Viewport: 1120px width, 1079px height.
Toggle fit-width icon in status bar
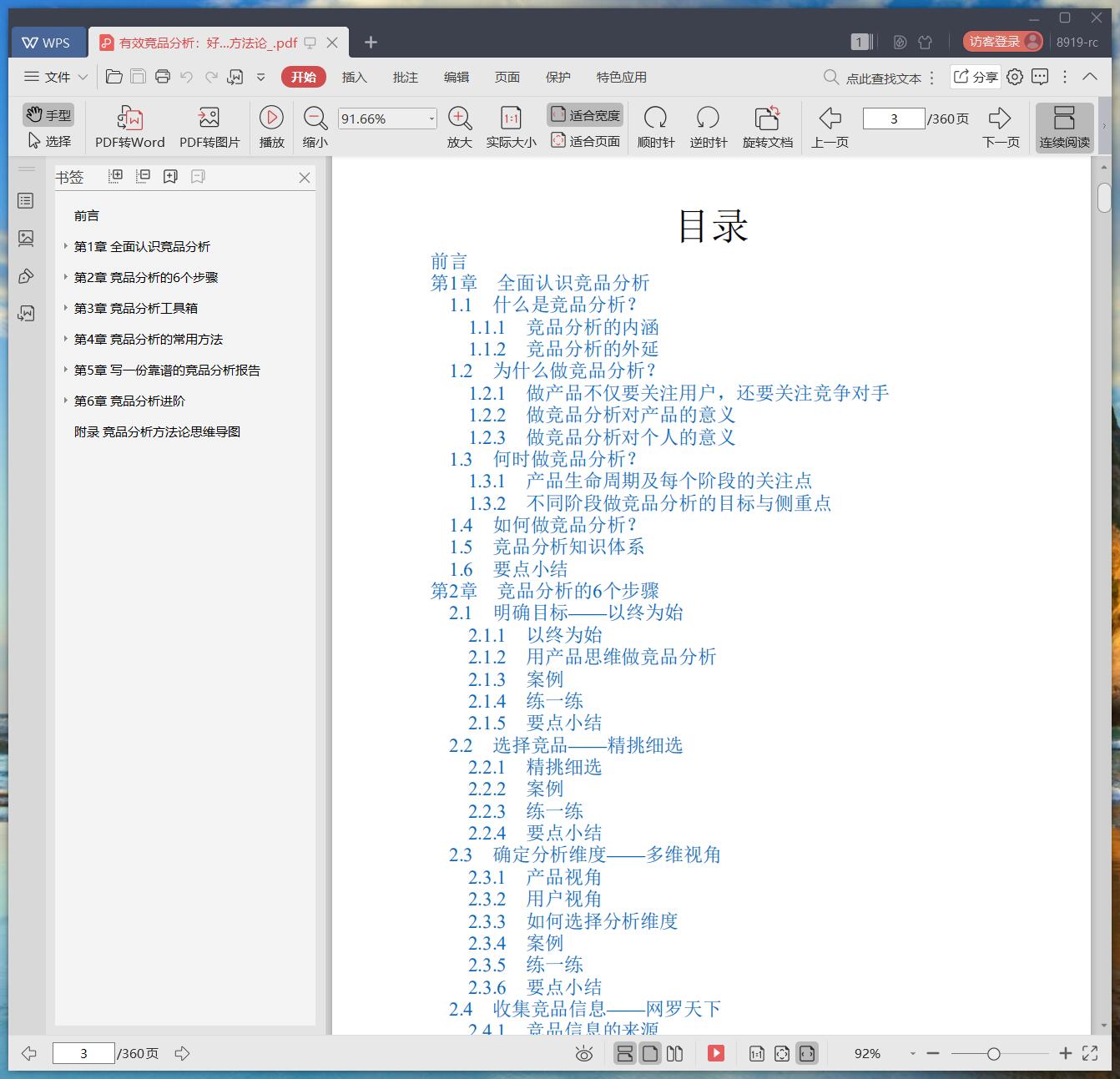(806, 1053)
